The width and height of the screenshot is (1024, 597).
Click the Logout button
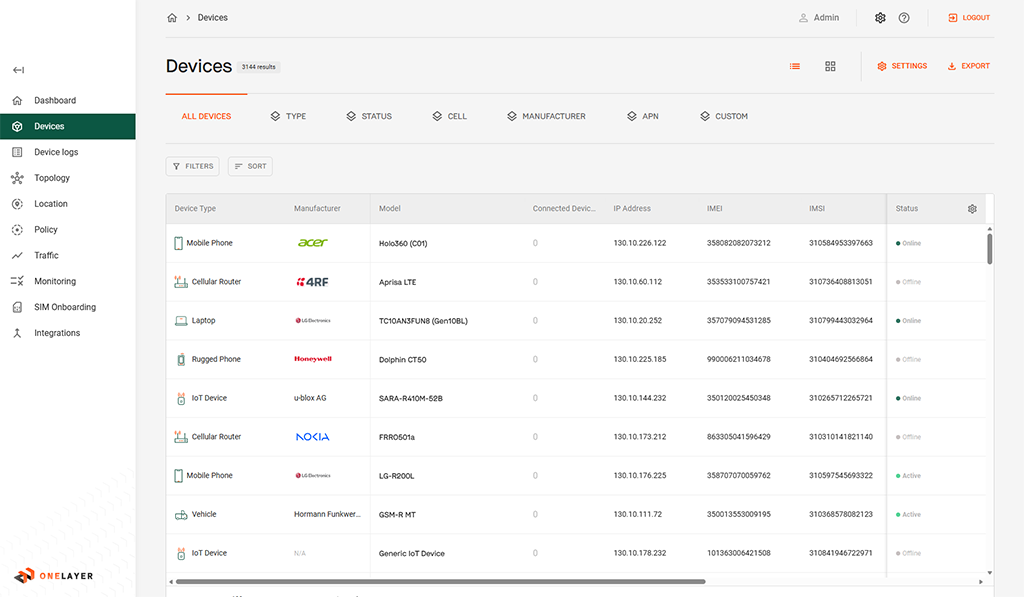[969, 18]
